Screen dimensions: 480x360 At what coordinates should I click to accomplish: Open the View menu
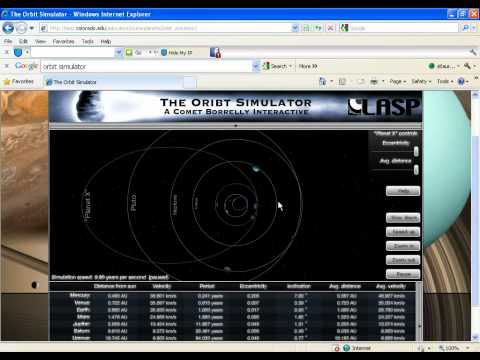click(x=40, y=41)
